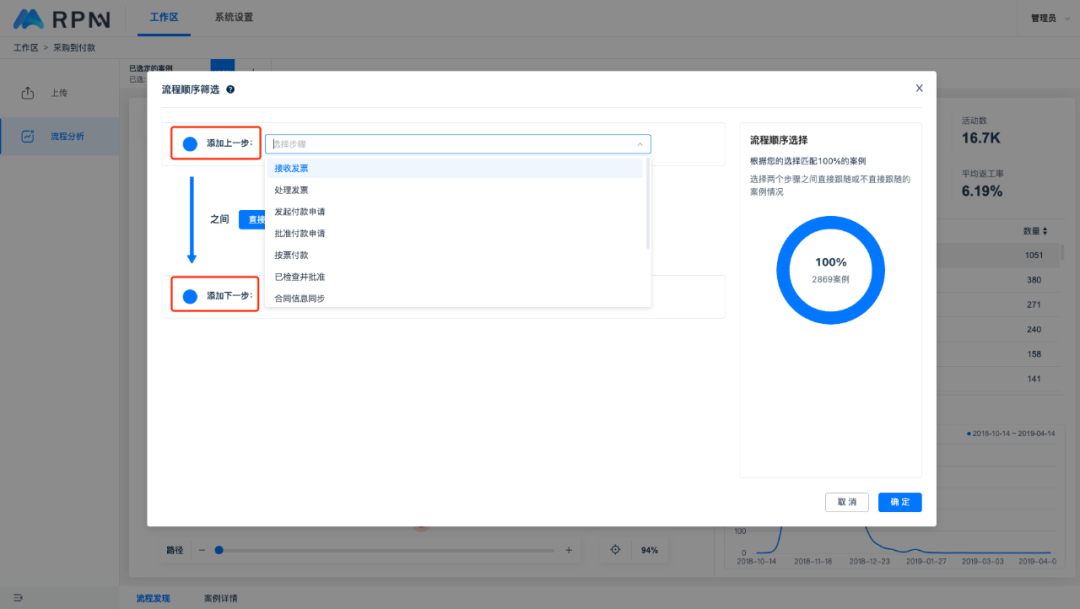Open the 案例详情 tab at bottom
Image resolution: width=1080 pixels, height=609 pixels.
click(221, 598)
